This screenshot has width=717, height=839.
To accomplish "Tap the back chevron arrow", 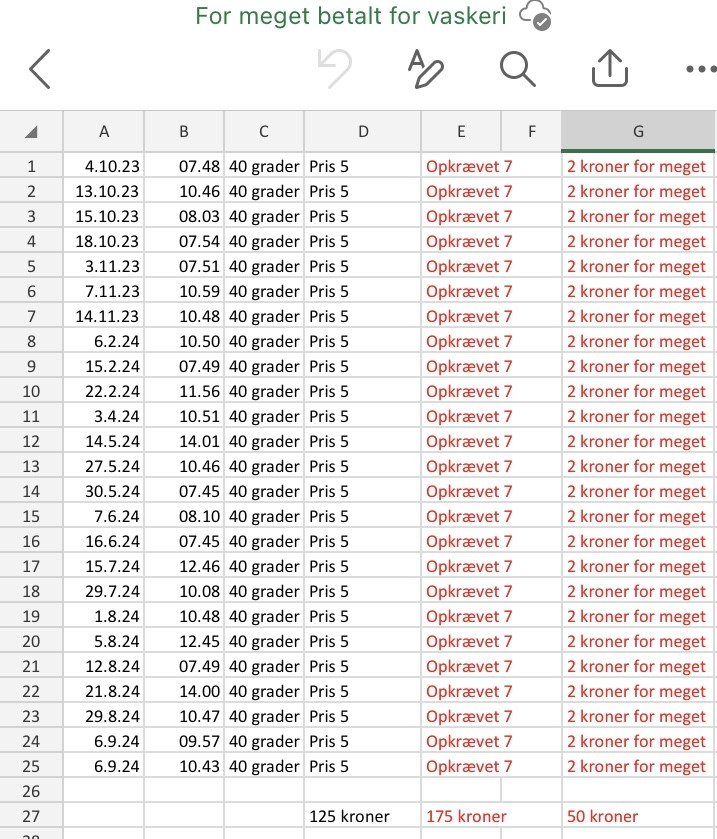I will click(x=40, y=69).
